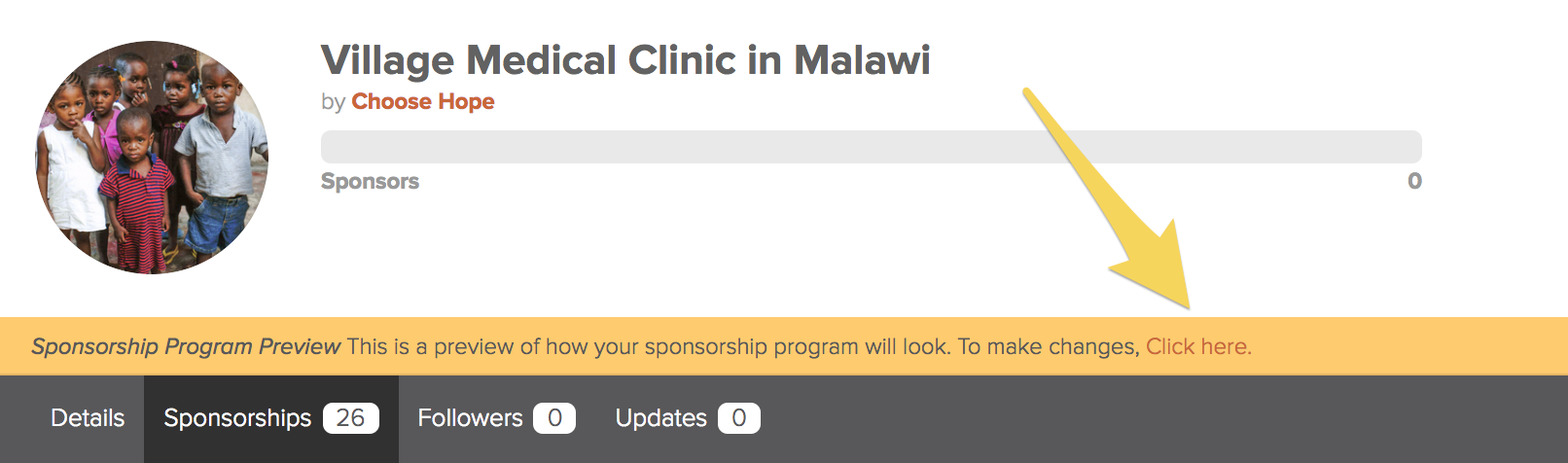The image size is (1568, 463).
Task: Select the Followers tab
Action: click(470, 418)
